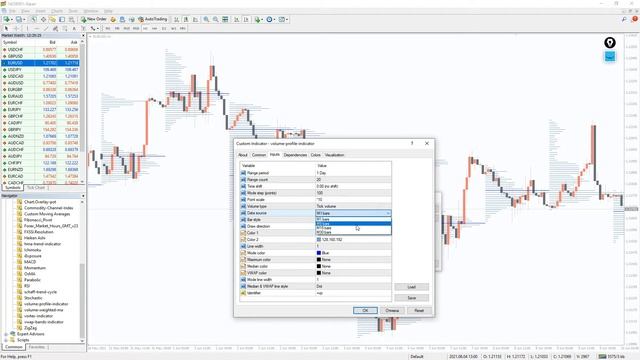
Task: Toggle the Terminal panel toolbar icon
Action: [62, 19]
